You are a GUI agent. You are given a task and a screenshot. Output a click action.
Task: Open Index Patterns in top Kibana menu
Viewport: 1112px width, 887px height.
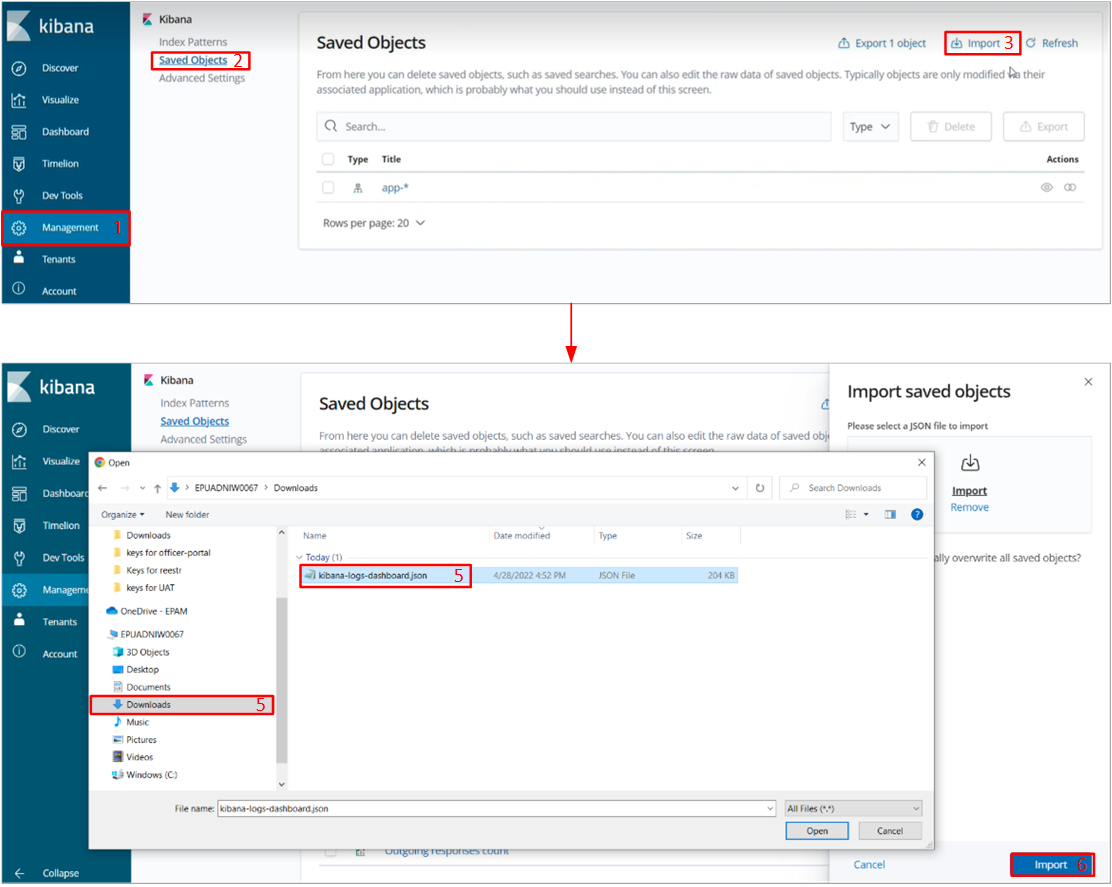tap(193, 43)
